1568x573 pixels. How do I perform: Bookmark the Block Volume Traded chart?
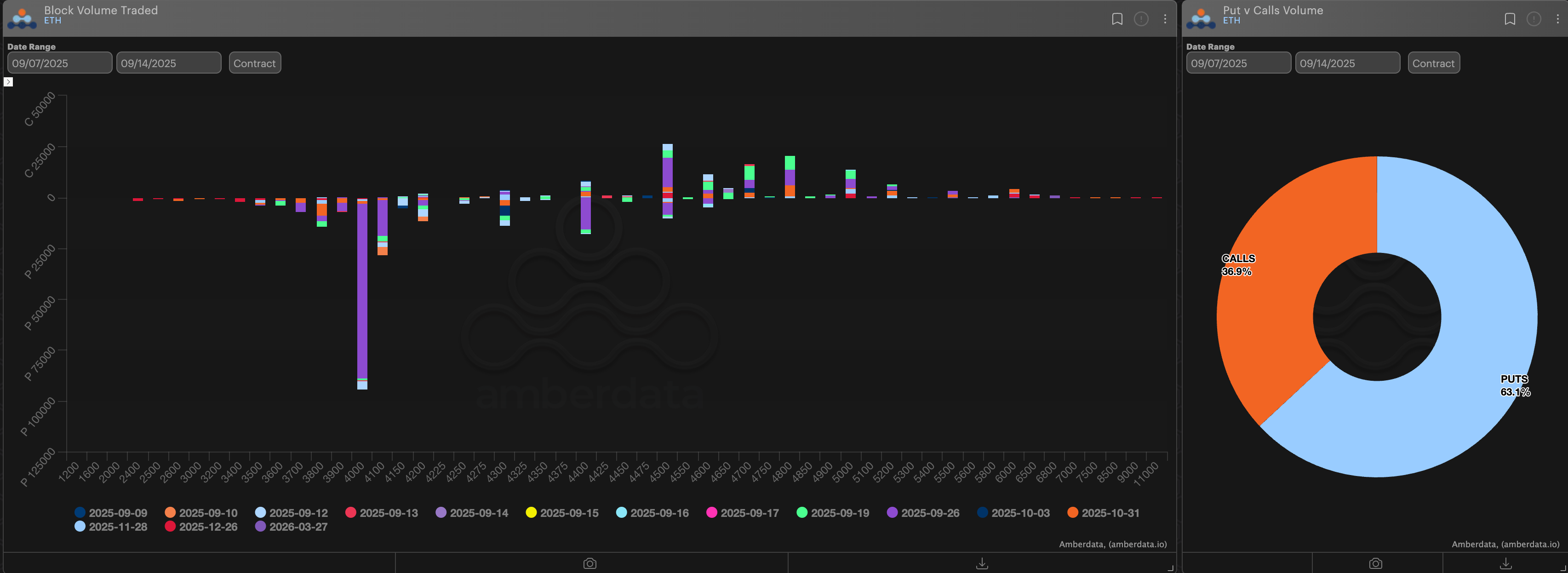(x=1117, y=19)
